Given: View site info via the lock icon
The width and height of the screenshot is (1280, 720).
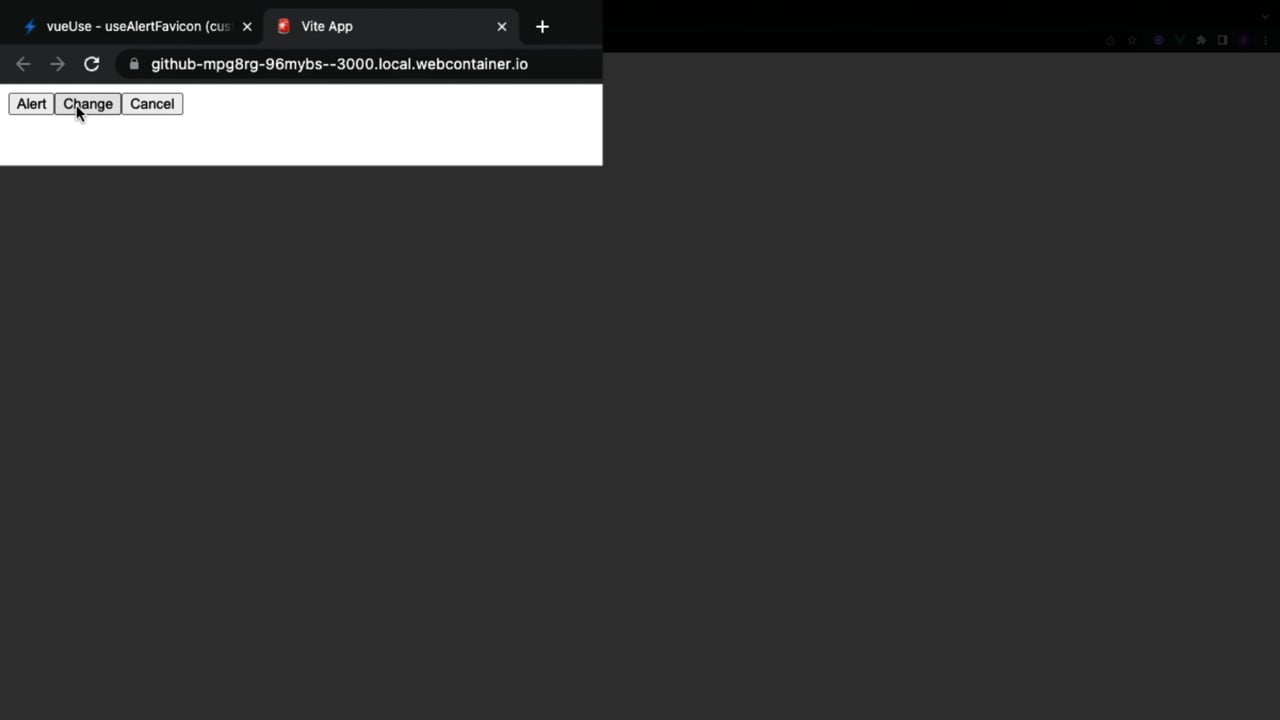Looking at the screenshot, I should coord(134,64).
